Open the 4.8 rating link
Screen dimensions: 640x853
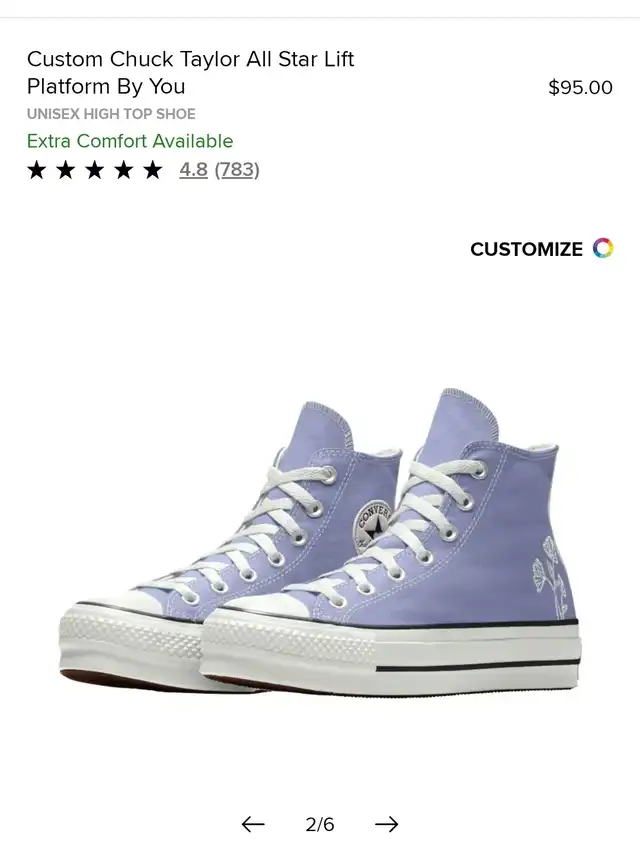pyautogui.click(x=193, y=170)
